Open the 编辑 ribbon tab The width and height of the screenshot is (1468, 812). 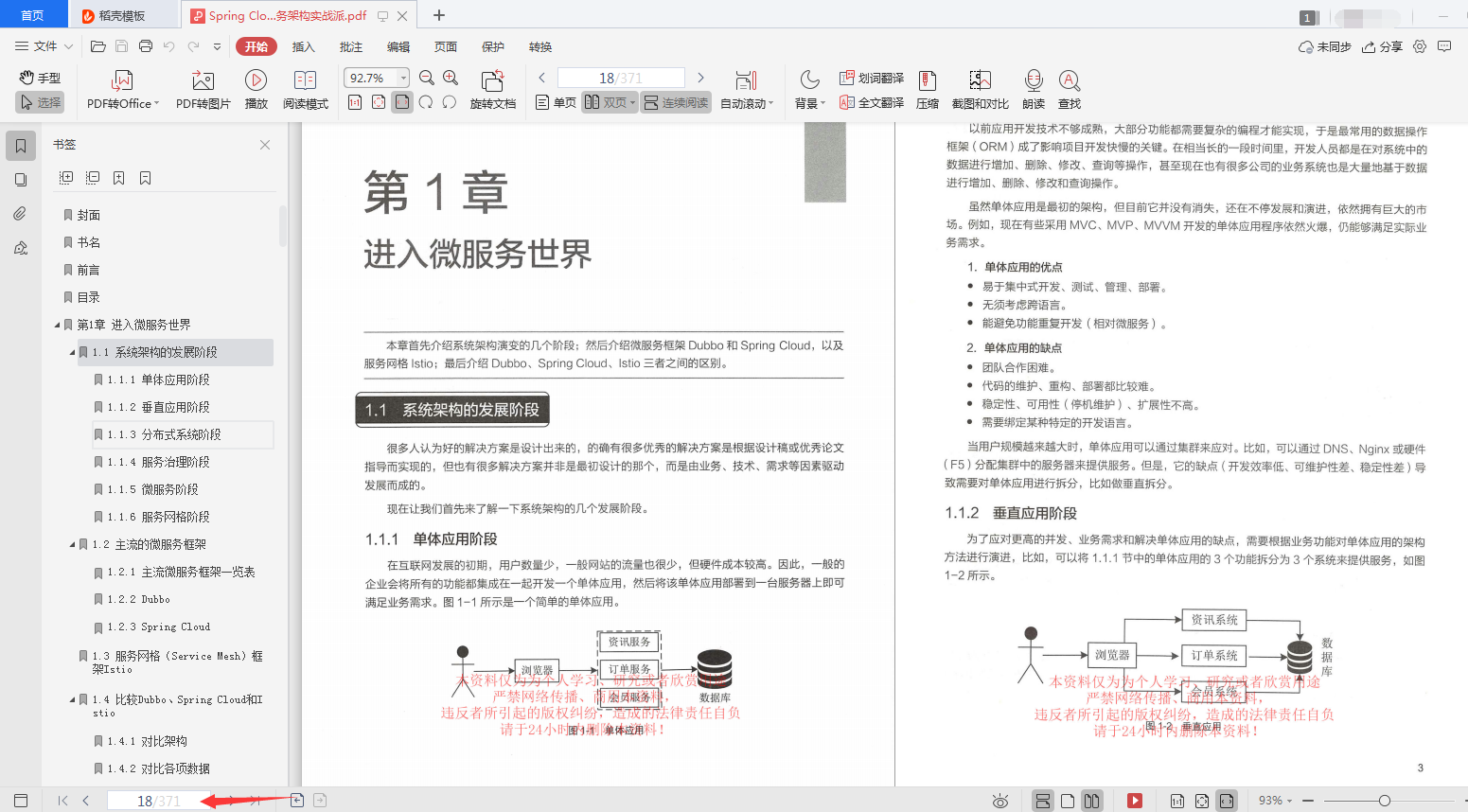(398, 46)
